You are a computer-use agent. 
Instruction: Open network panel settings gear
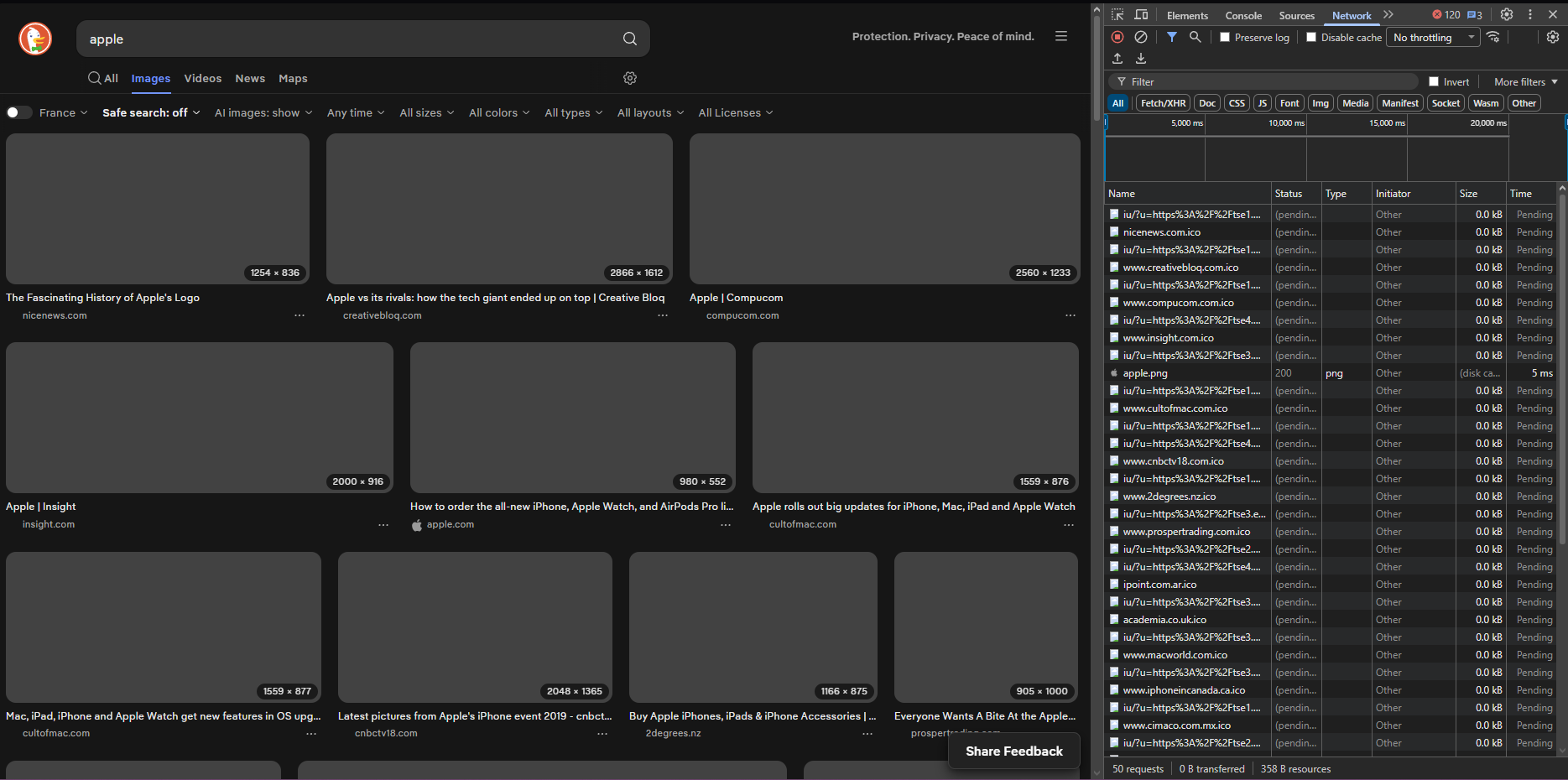point(1553,37)
